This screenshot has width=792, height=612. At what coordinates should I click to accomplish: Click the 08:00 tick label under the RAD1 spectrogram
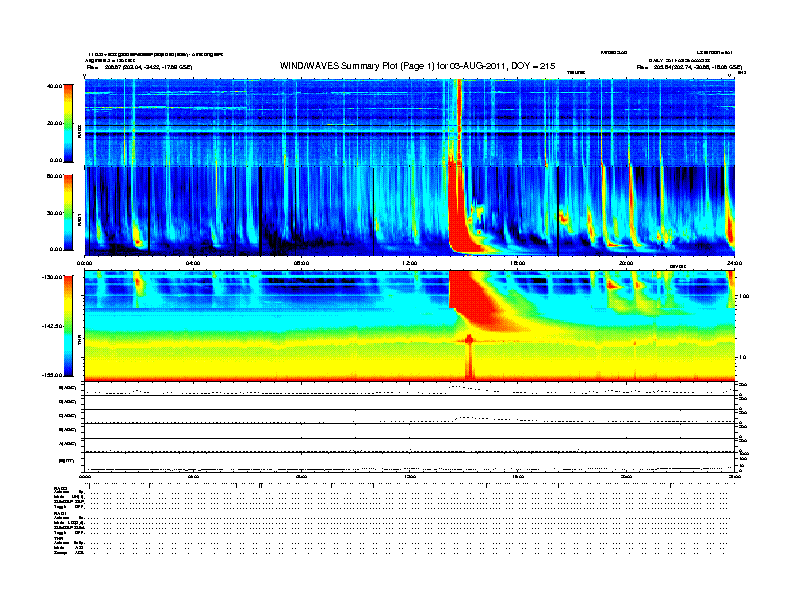[x=301, y=263]
